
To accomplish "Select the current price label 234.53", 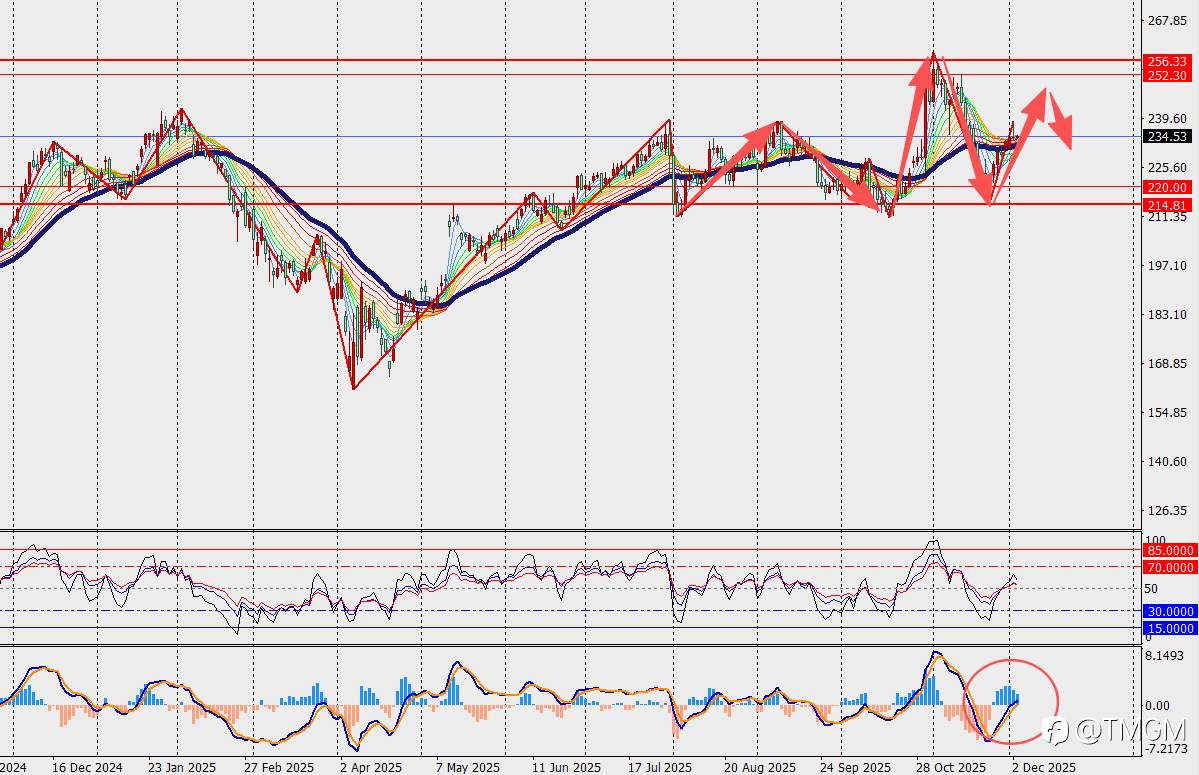I will [1168, 137].
